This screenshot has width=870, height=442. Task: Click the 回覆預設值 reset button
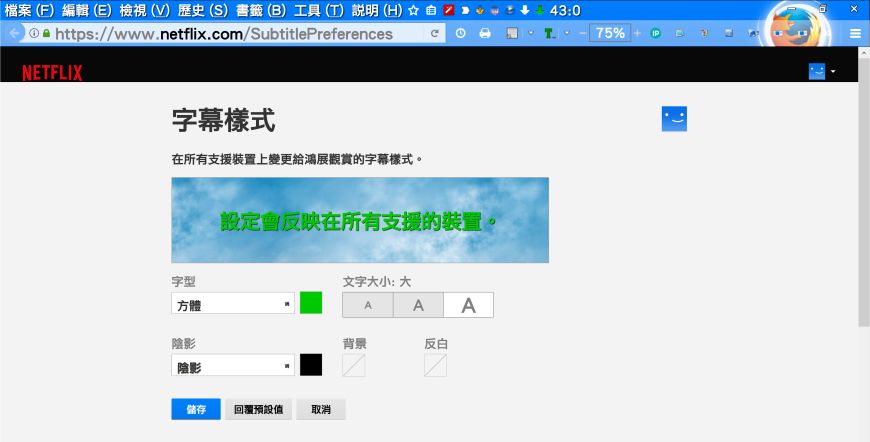[x=258, y=409]
